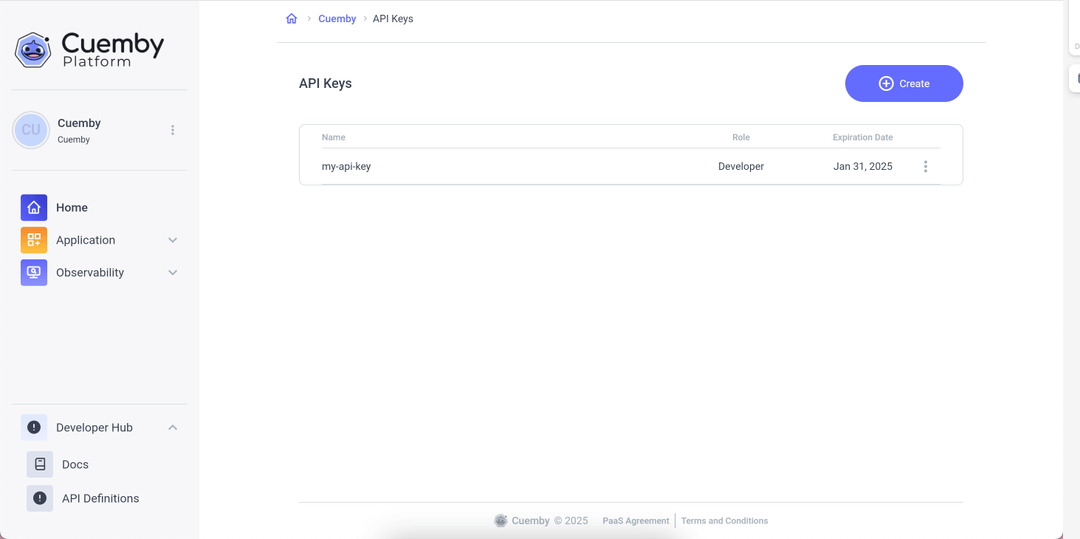Viewport: 1080px width, 539px height.
Task: Open the PaaS Agreement link
Action: [636, 521]
